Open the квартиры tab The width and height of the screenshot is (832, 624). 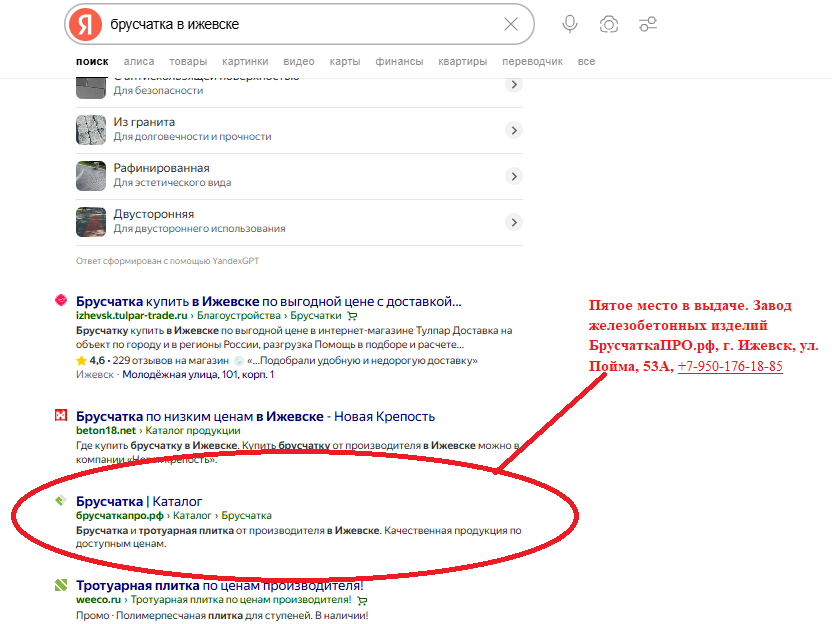tap(463, 62)
